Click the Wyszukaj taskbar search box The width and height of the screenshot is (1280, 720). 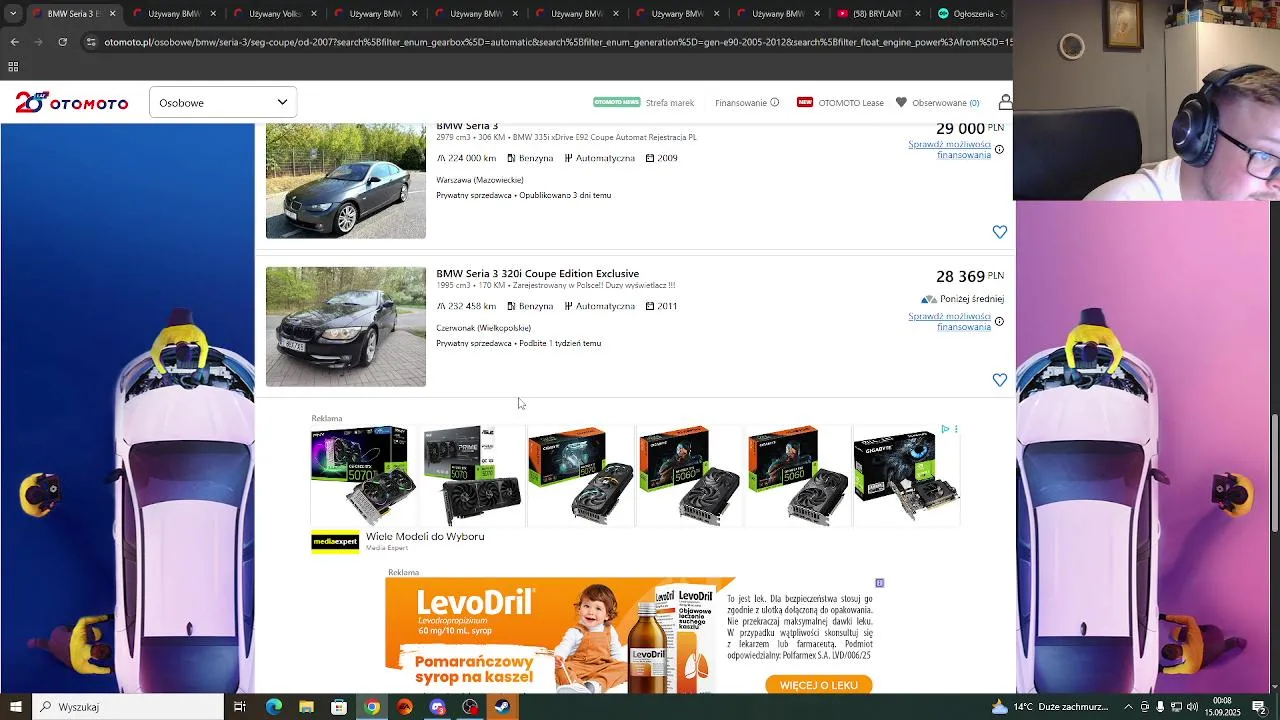point(128,707)
